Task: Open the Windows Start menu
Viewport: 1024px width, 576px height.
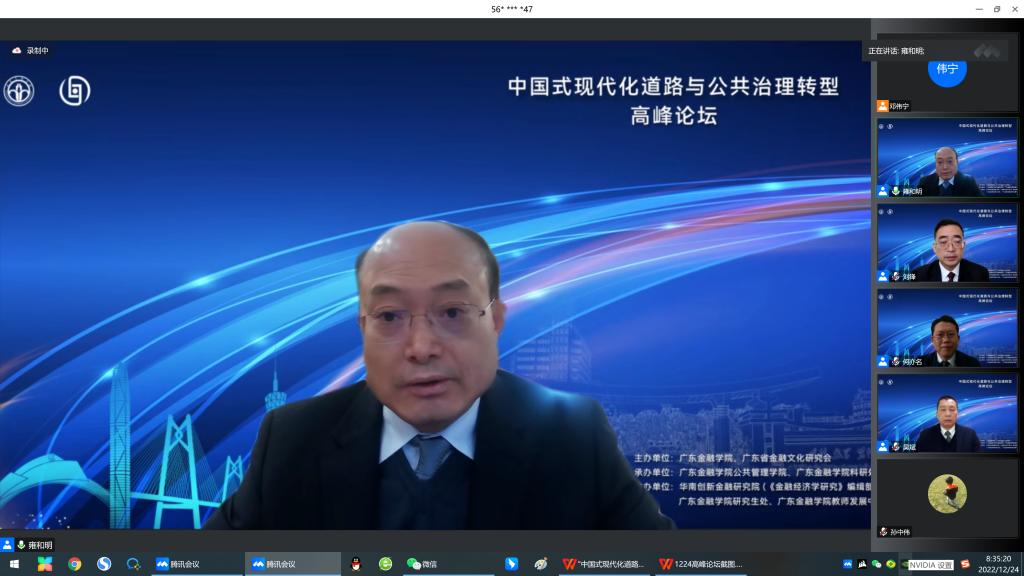Action: click(14, 564)
